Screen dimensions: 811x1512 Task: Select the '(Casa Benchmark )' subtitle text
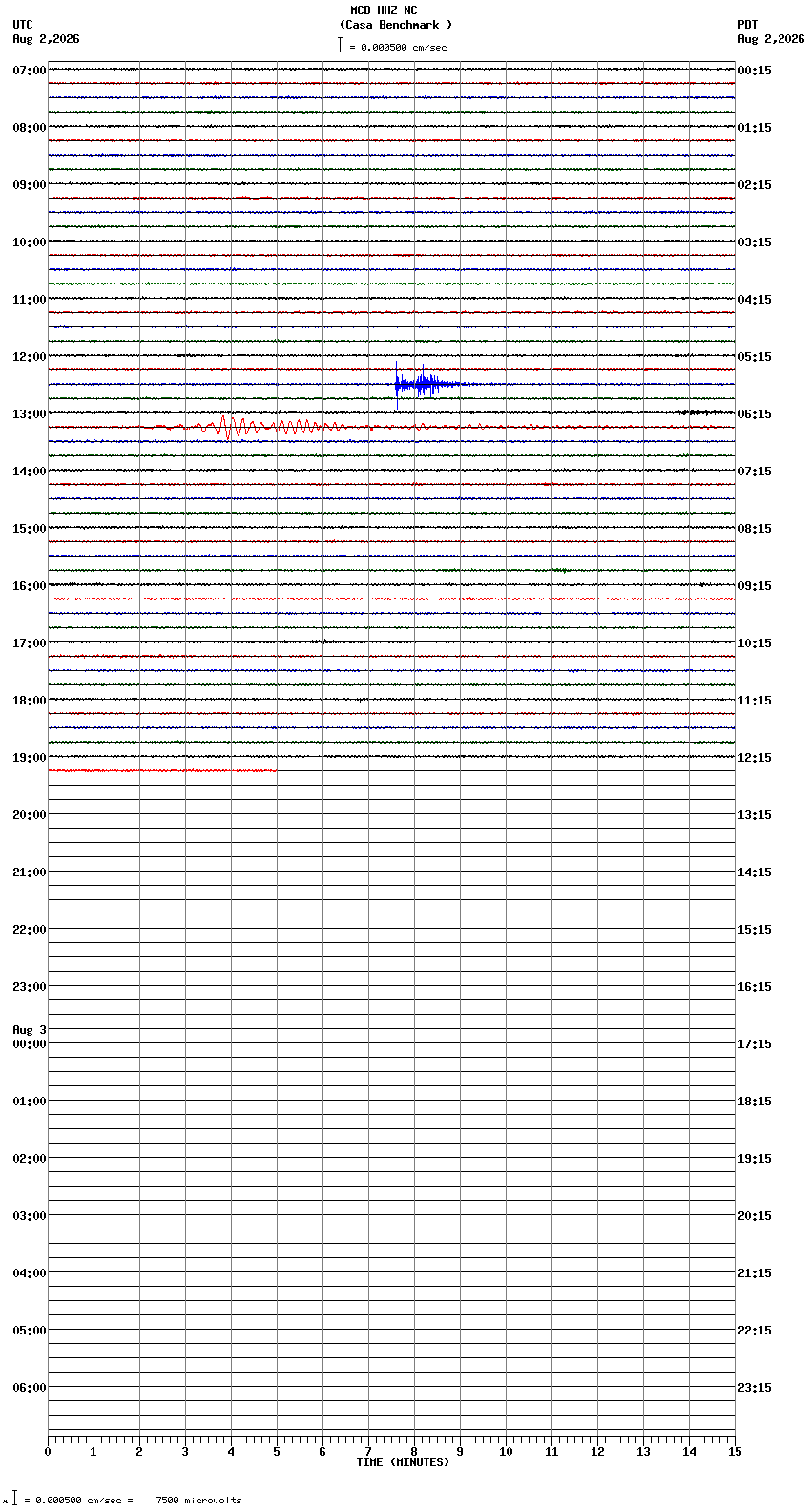396,25
